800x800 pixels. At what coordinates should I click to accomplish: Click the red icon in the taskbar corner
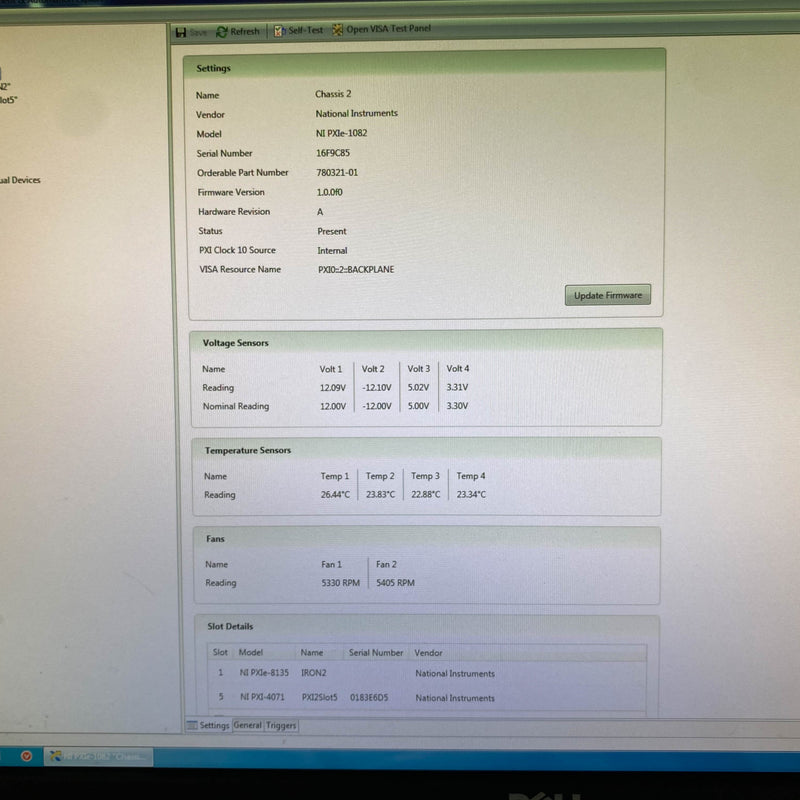28,757
